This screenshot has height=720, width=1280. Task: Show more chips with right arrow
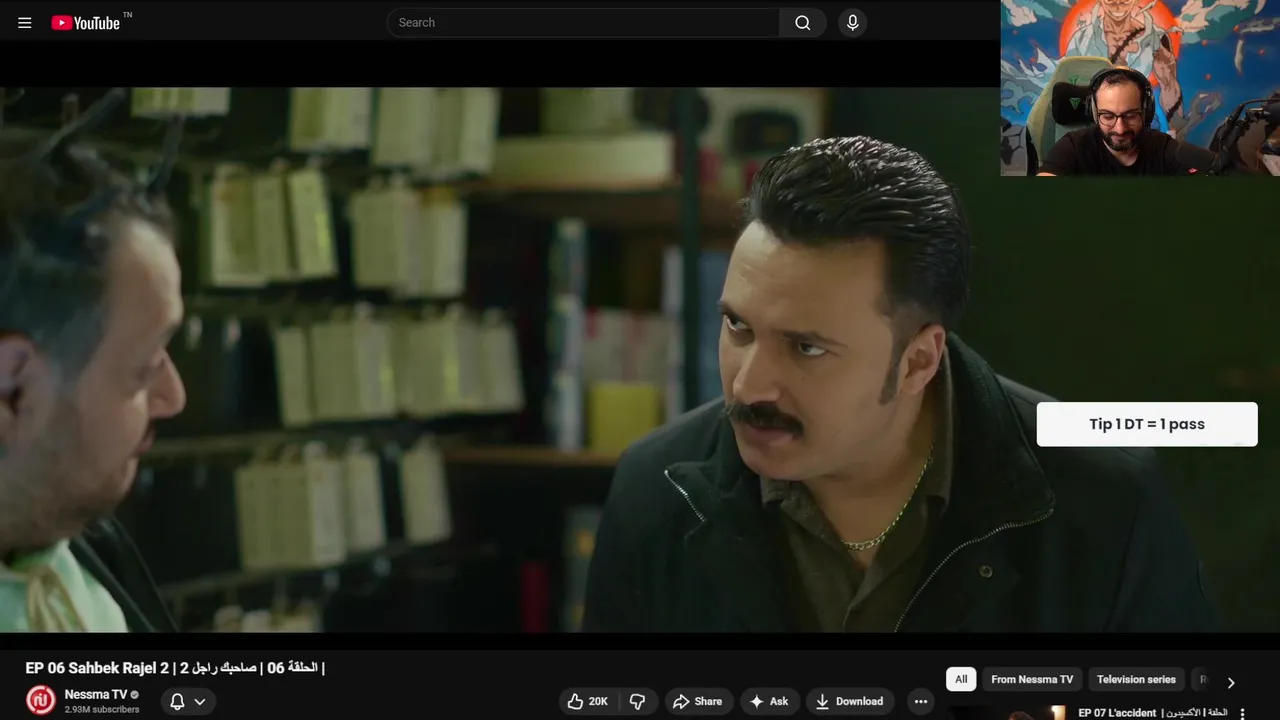[x=1231, y=682]
